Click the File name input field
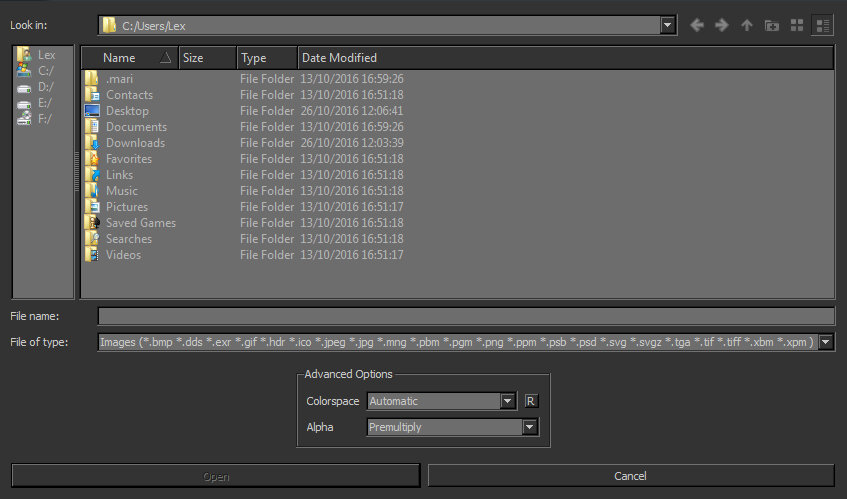This screenshot has height=499, width=847. pos(465,316)
